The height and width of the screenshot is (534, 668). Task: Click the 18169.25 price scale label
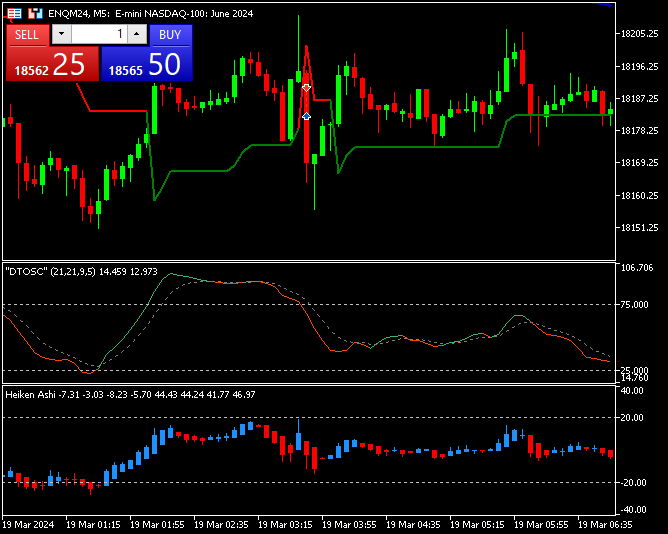click(x=639, y=162)
